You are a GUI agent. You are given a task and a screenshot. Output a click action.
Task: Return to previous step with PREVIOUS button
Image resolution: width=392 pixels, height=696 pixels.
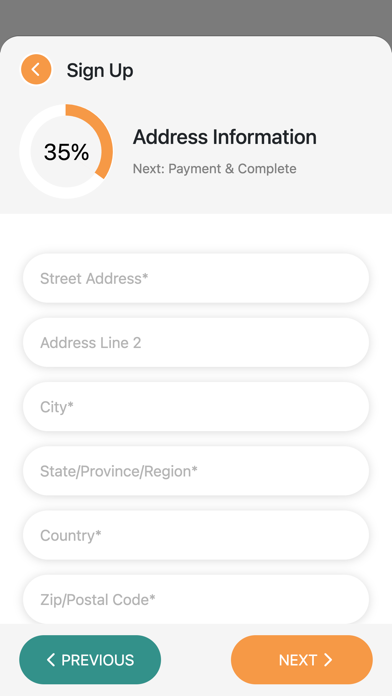[x=90, y=660]
